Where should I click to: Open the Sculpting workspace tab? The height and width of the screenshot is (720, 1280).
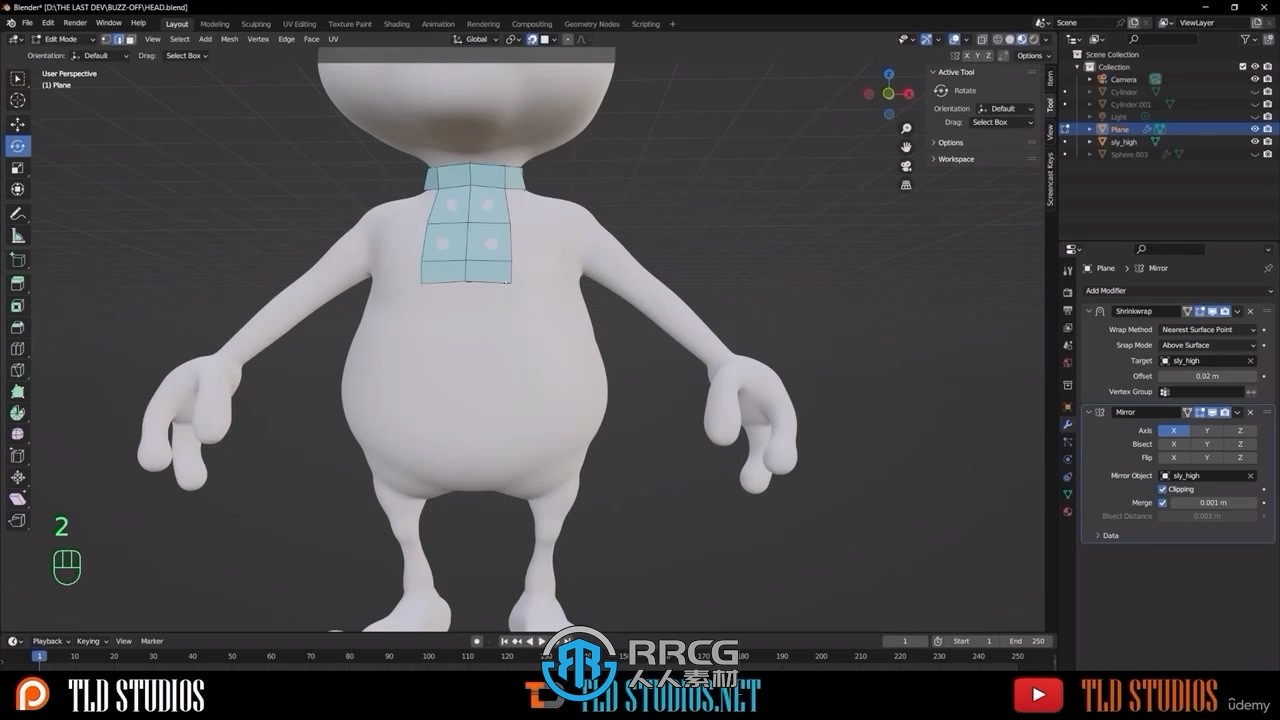[x=256, y=24]
